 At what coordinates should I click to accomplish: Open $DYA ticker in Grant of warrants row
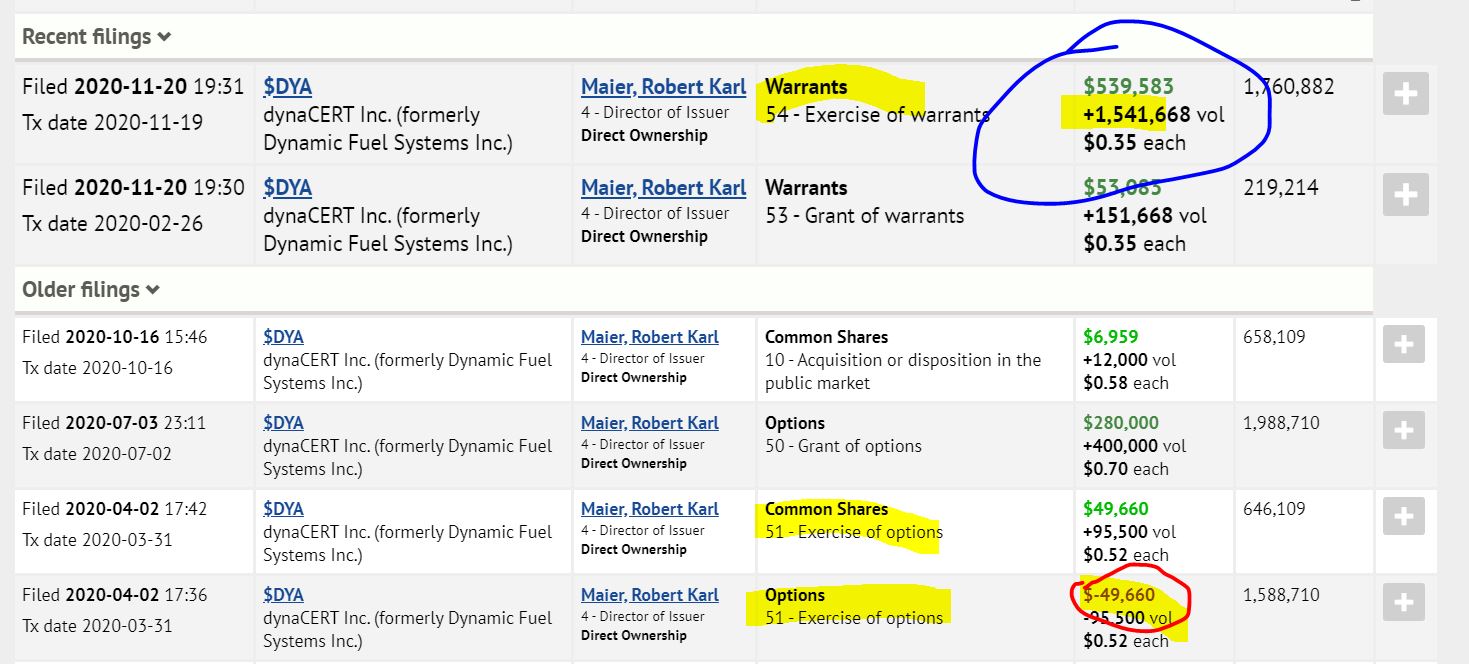[288, 188]
